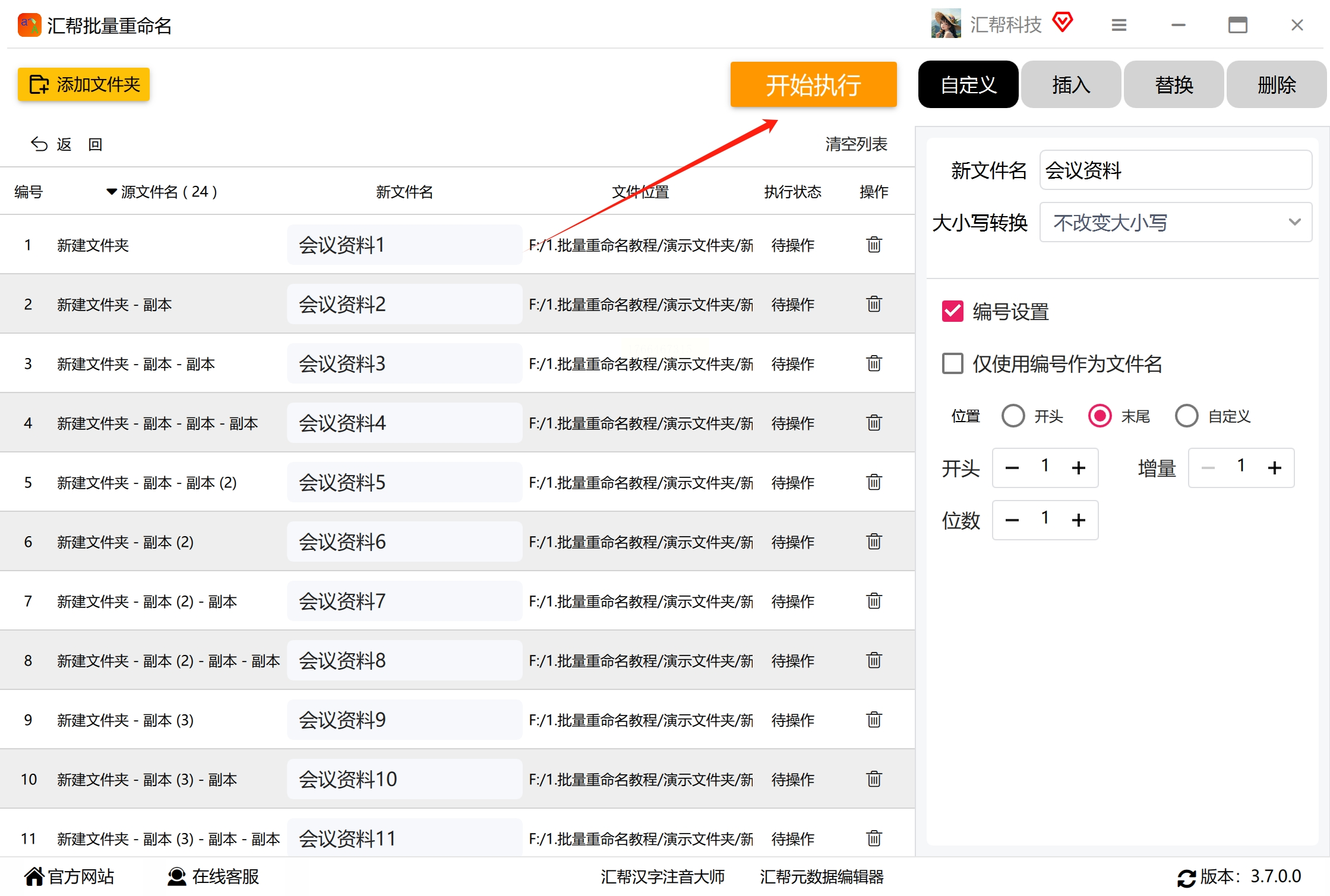Screen dimensions: 1330x896
Task: Open 官方网站 home icon link
Action: tap(34, 876)
